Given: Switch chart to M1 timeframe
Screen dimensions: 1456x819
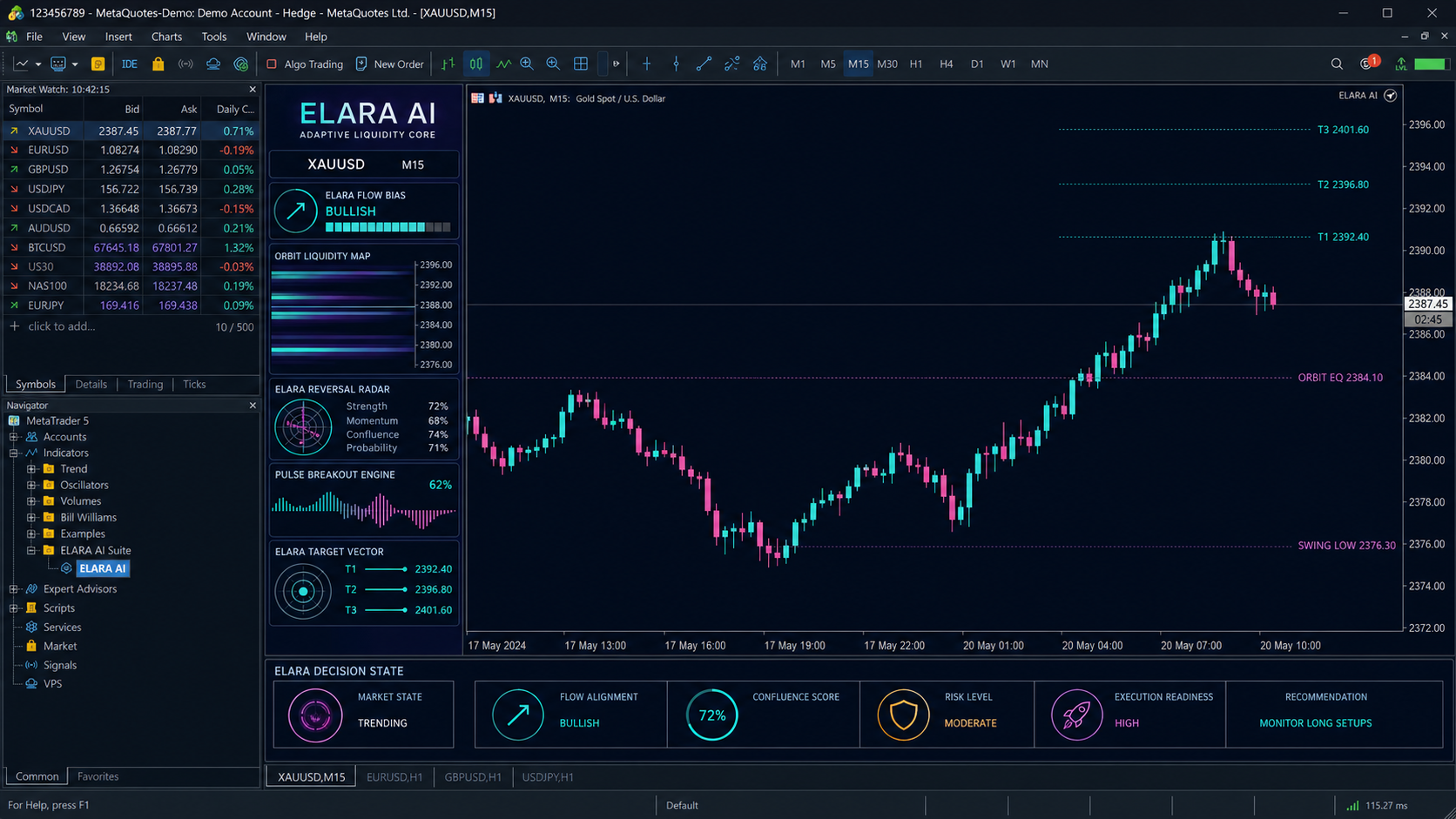Looking at the screenshot, I should coord(798,64).
